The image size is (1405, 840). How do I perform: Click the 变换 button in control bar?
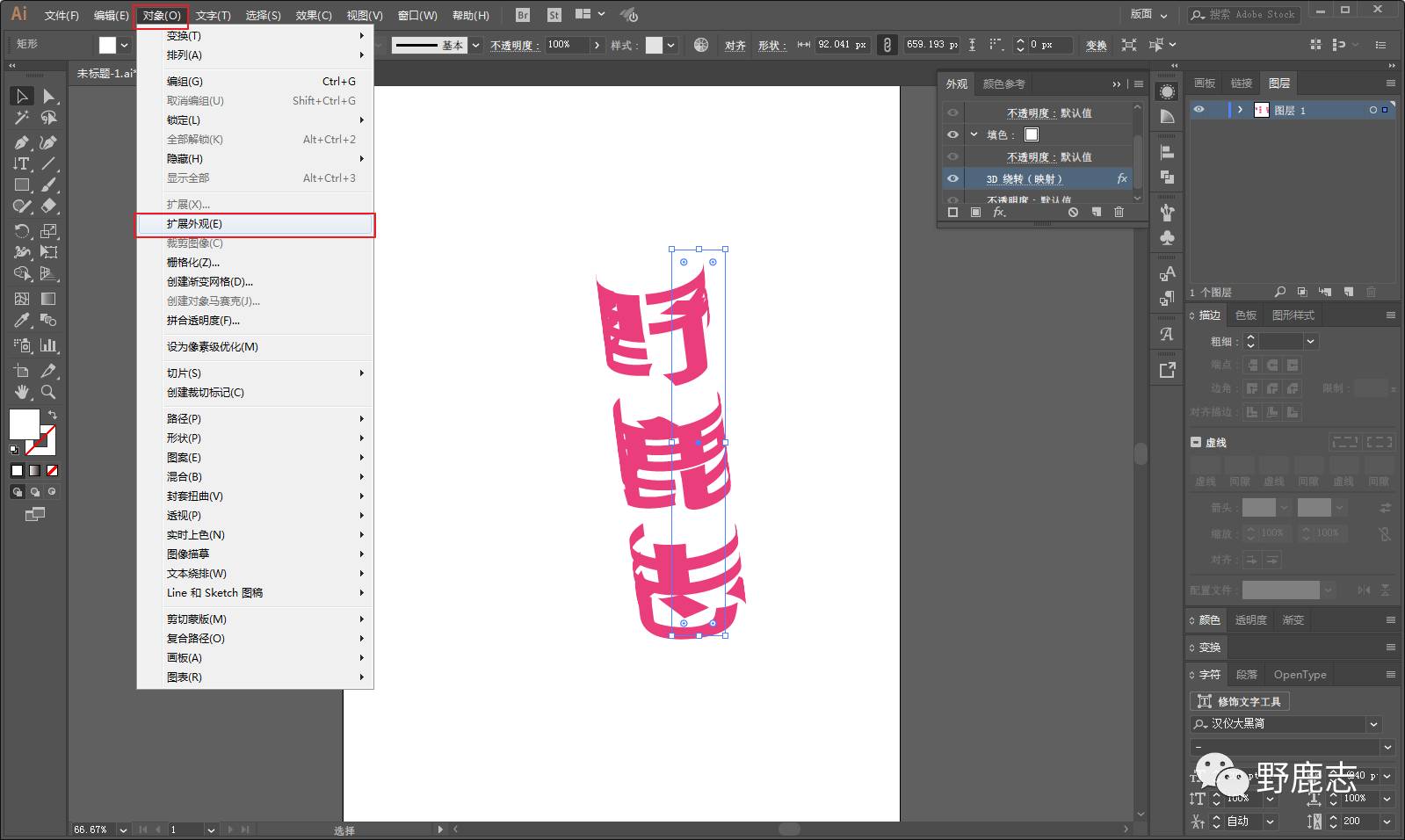1096,46
